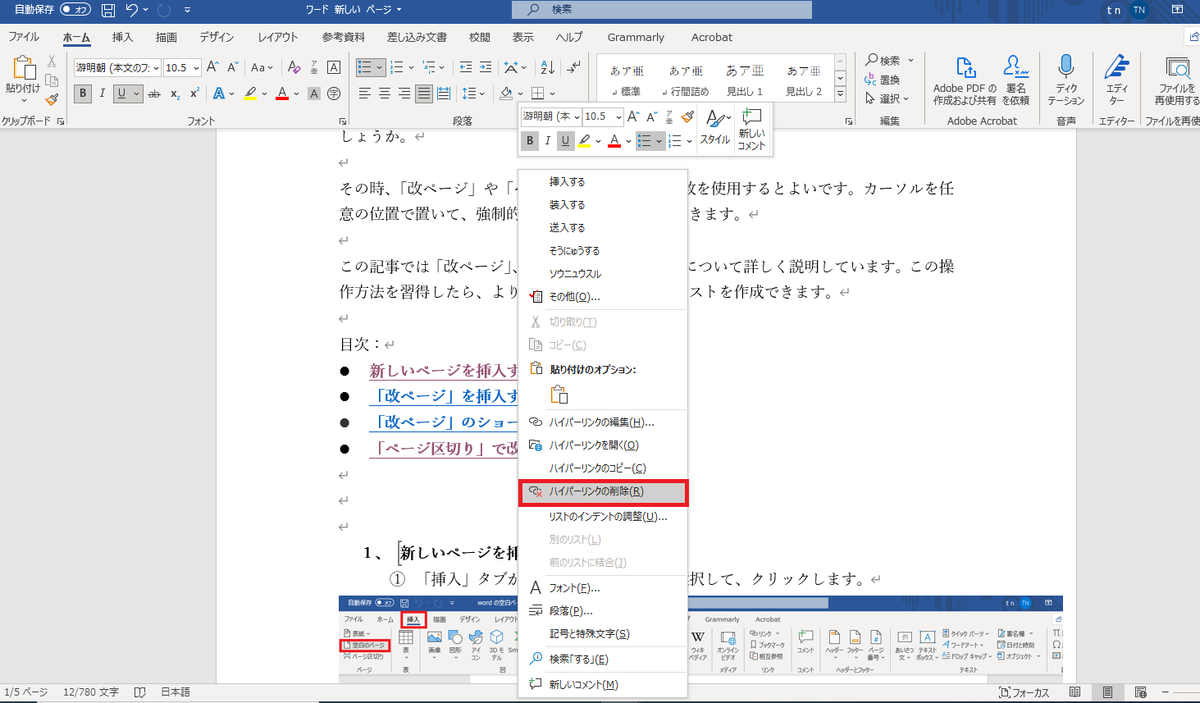Open the mini toolbar スタイル dropdown
Image resolution: width=1200 pixels, height=703 pixels.
coord(715,128)
